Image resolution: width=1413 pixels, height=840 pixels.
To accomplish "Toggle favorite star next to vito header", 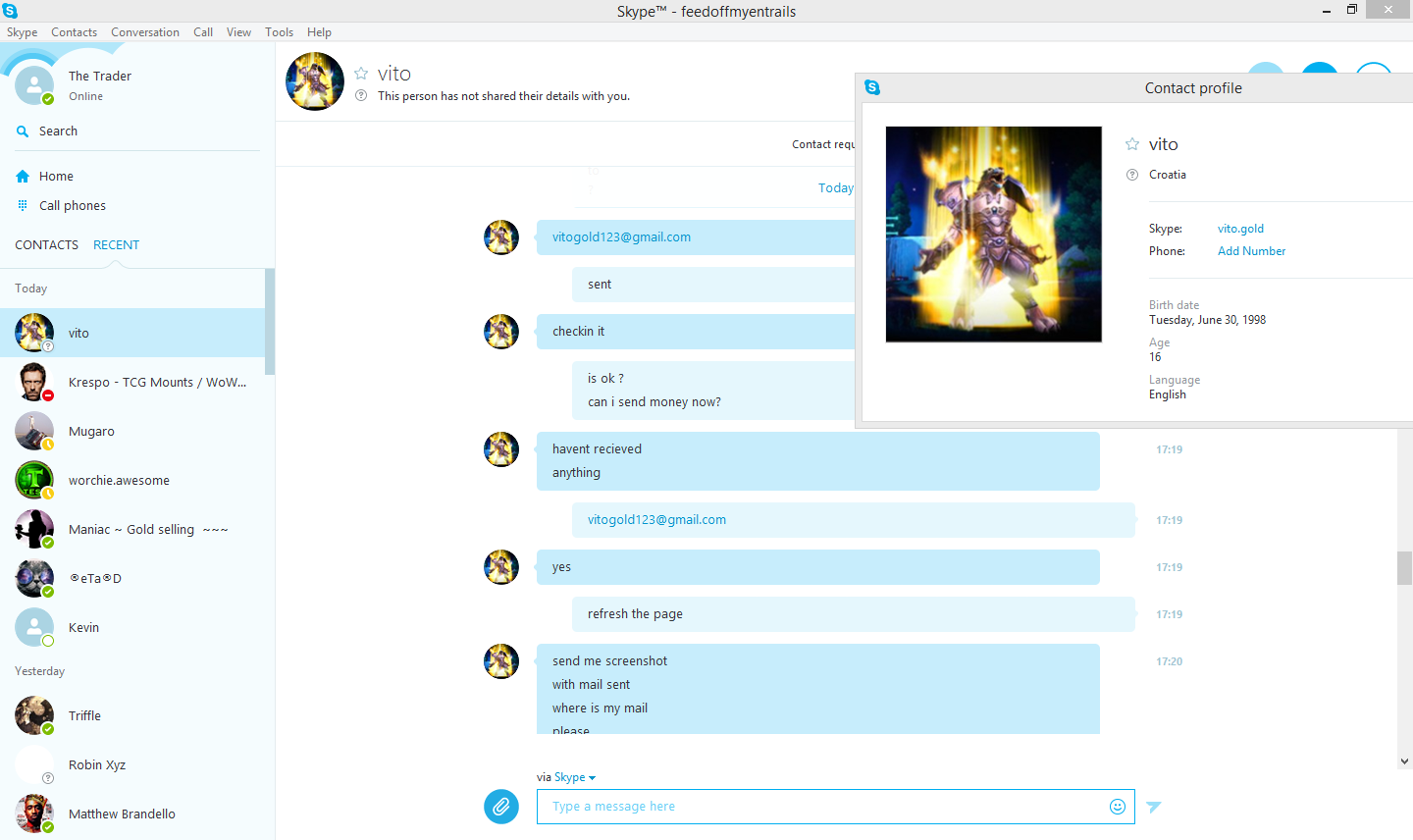I will pos(361,74).
